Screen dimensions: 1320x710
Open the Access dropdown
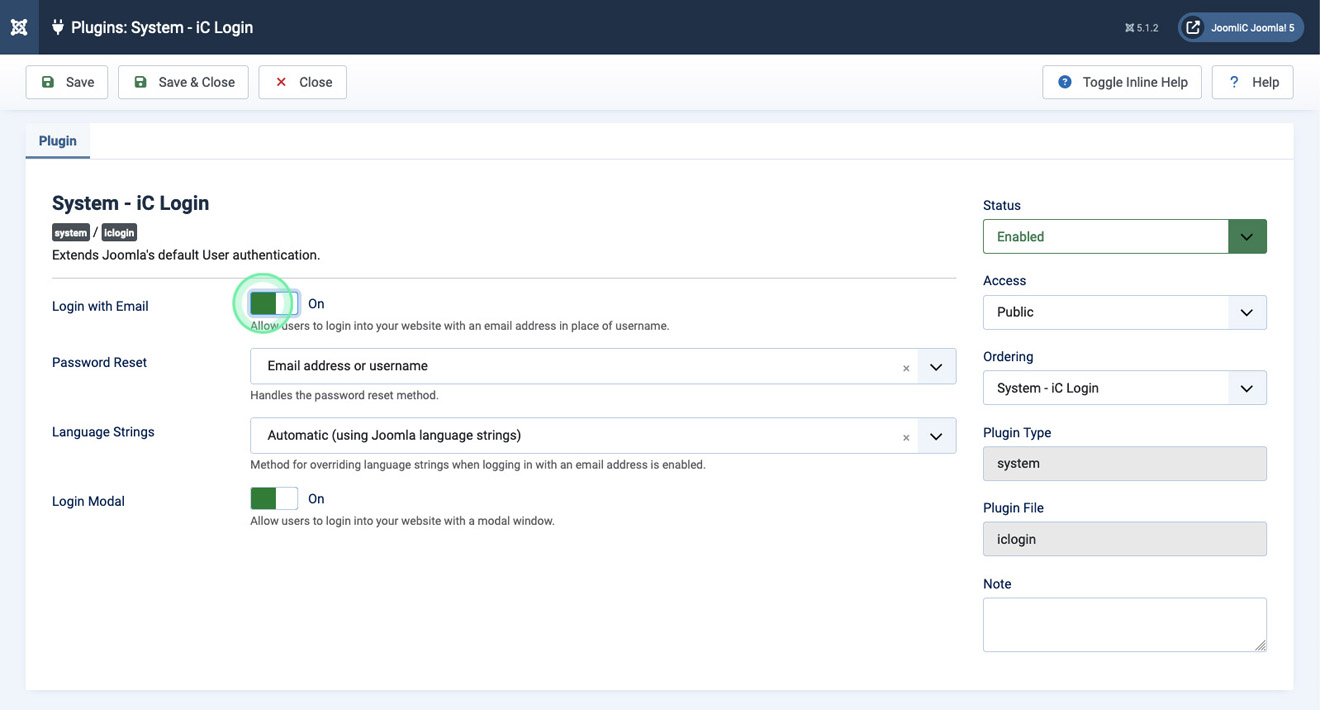[1125, 312]
